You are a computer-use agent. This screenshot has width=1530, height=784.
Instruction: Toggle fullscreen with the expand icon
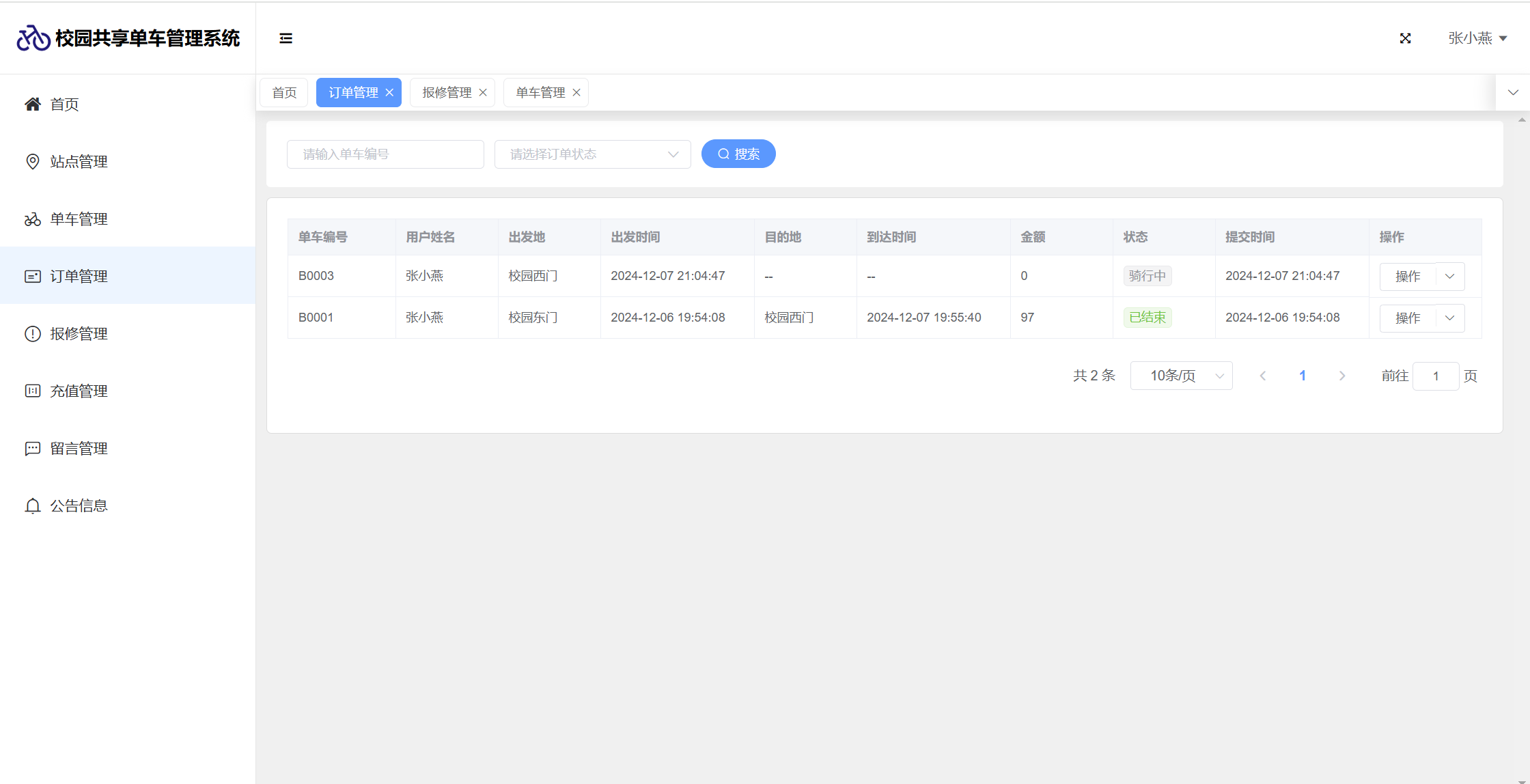pyautogui.click(x=1405, y=38)
